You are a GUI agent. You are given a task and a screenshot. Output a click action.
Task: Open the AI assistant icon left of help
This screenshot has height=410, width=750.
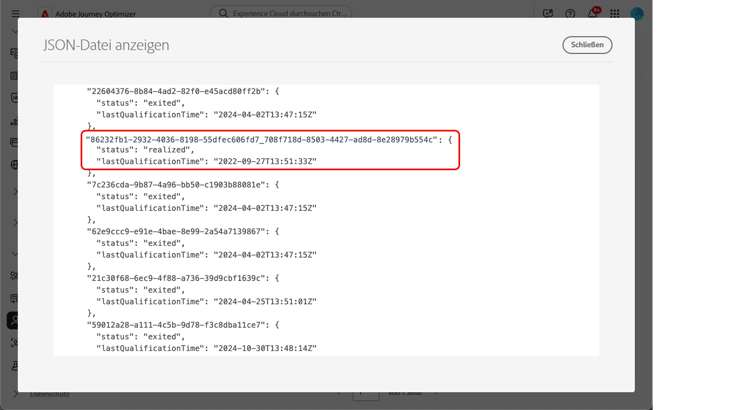[x=548, y=13]
